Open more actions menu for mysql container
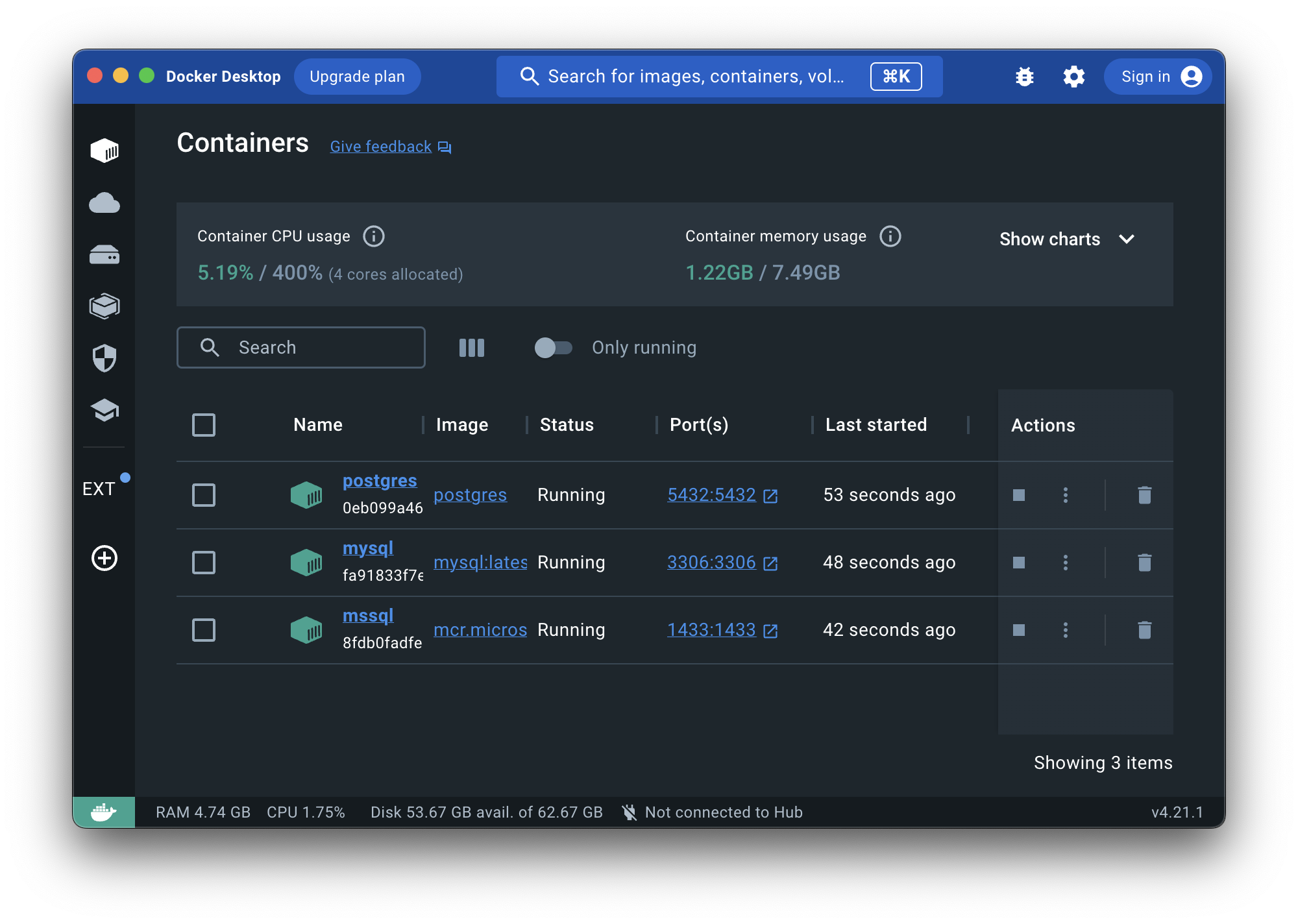1298x924 pixels. pyautogui.click(x=1066, y=563)
